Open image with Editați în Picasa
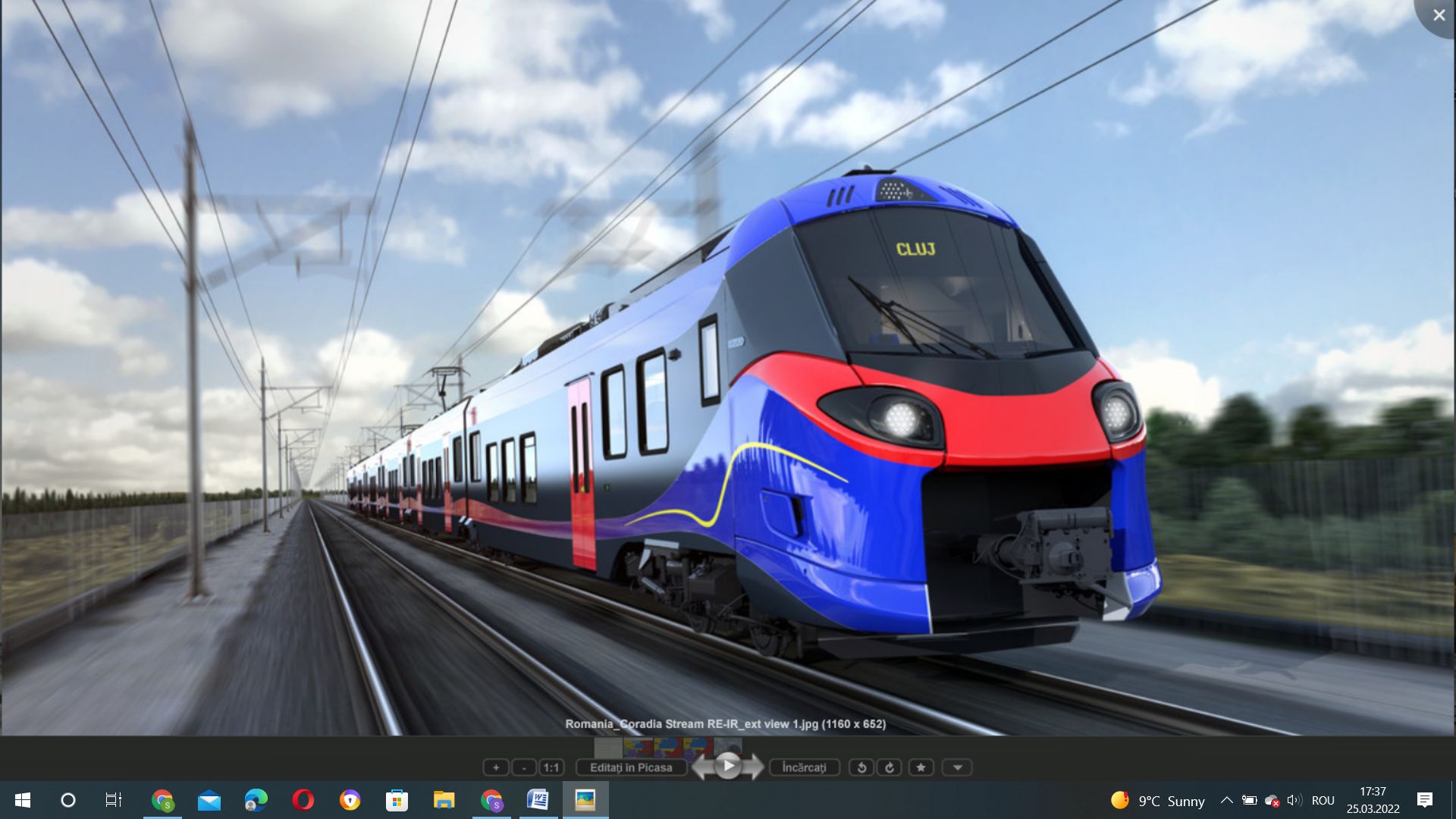 [x=631, y=767]
